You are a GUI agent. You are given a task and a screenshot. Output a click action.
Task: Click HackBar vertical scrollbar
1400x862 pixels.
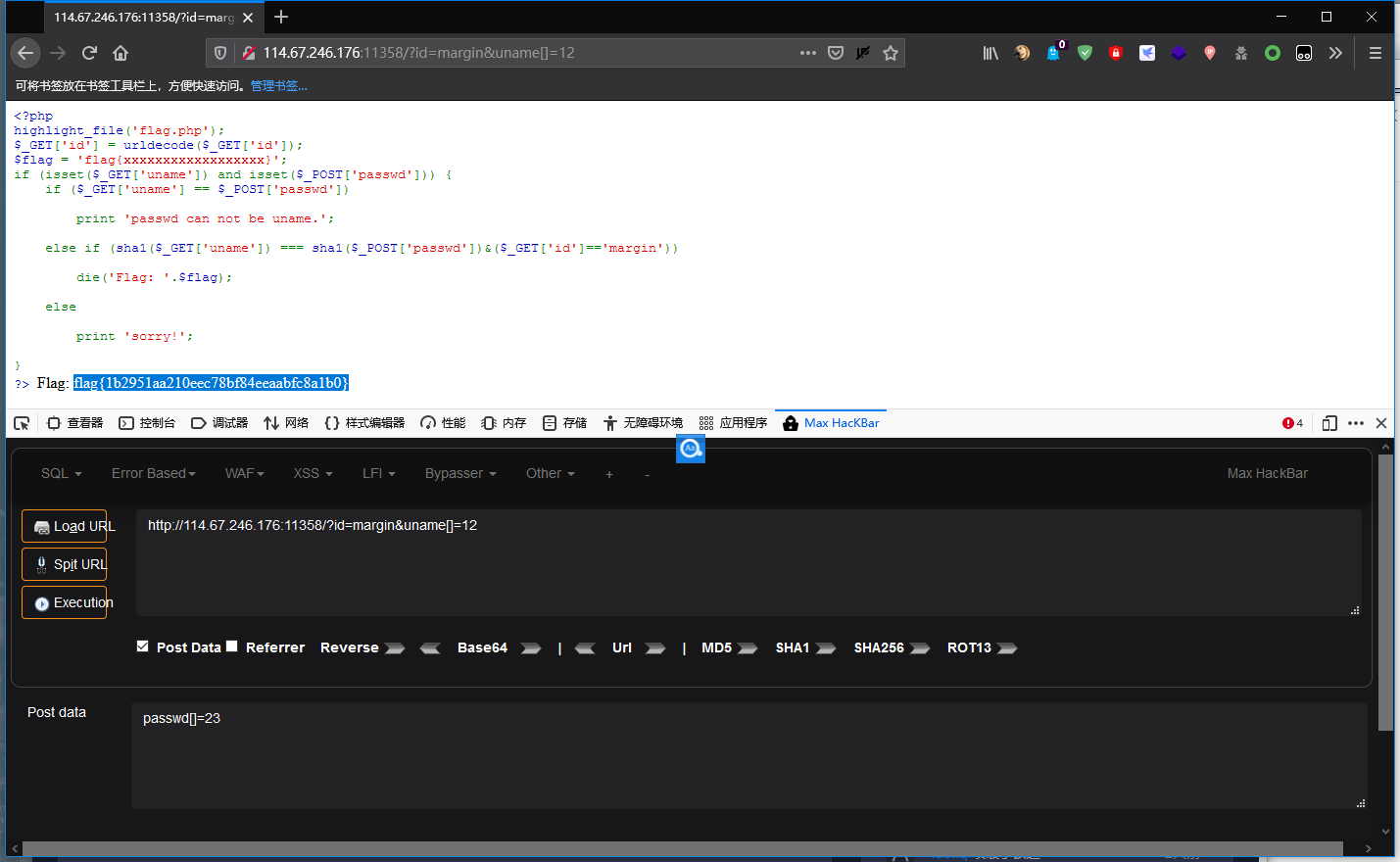coord(1385,593)
